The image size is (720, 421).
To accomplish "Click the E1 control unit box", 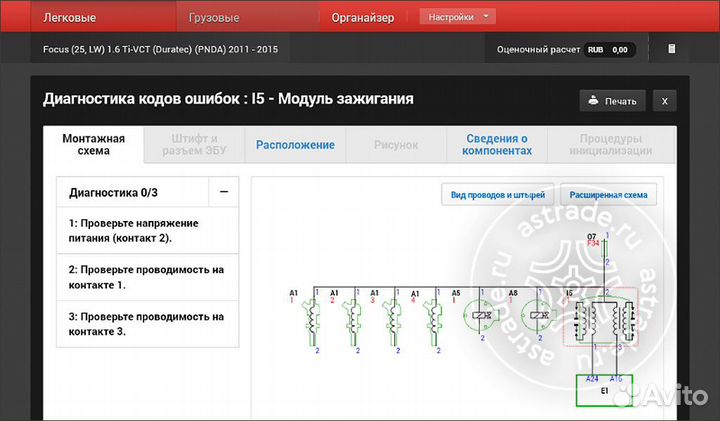I will click(x=604, y=391).
